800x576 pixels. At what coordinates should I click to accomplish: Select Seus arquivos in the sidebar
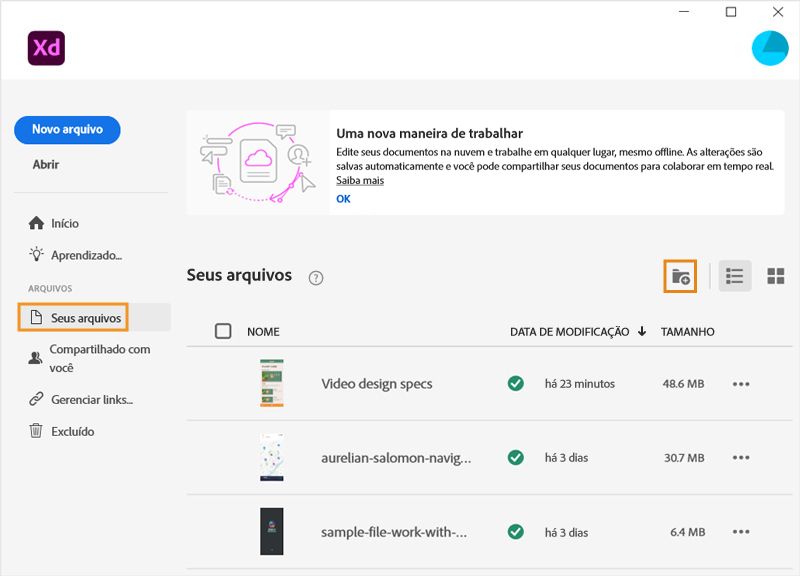tap(85, 318)
